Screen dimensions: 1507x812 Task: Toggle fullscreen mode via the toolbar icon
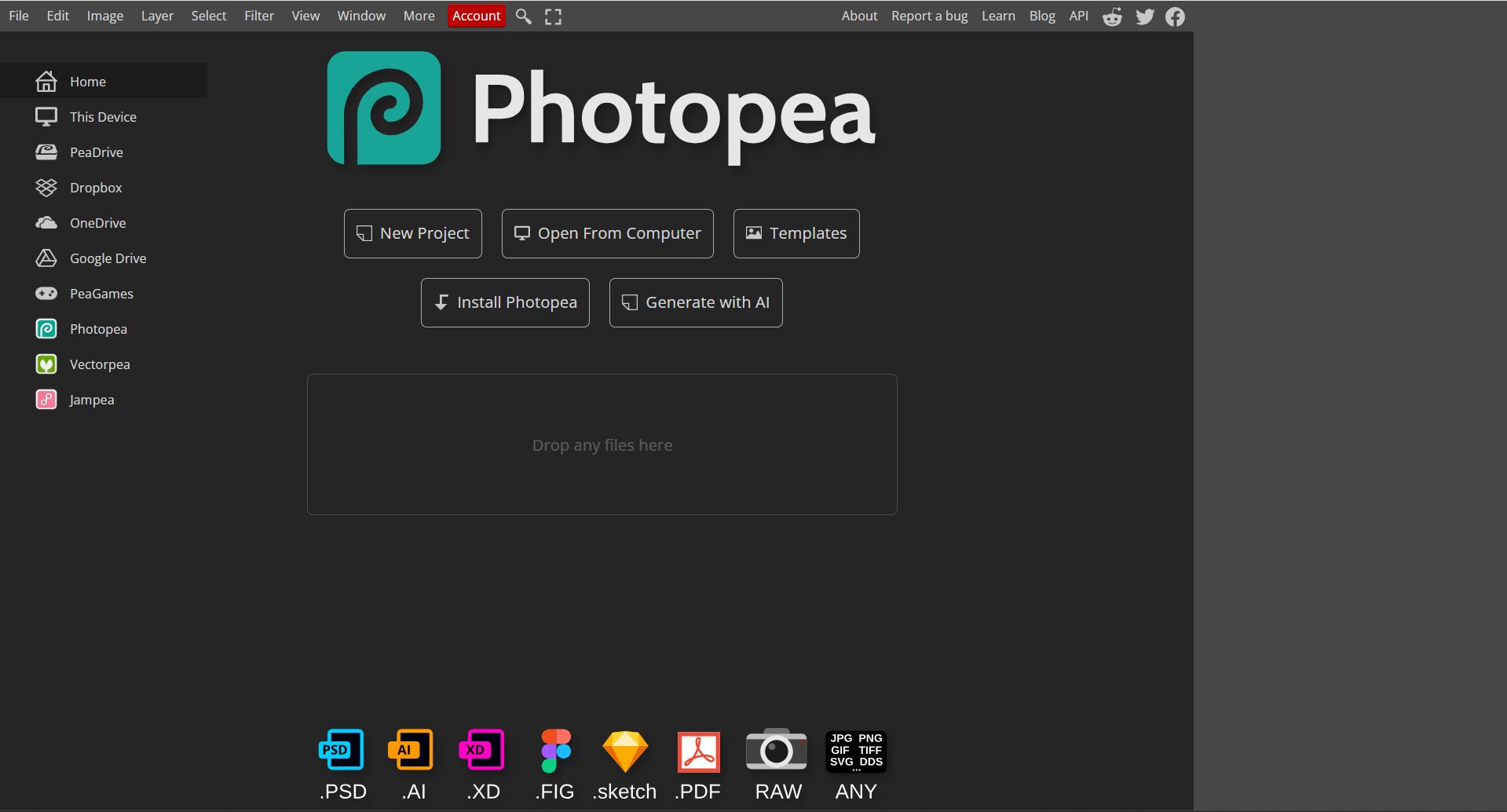pos(552,16)
